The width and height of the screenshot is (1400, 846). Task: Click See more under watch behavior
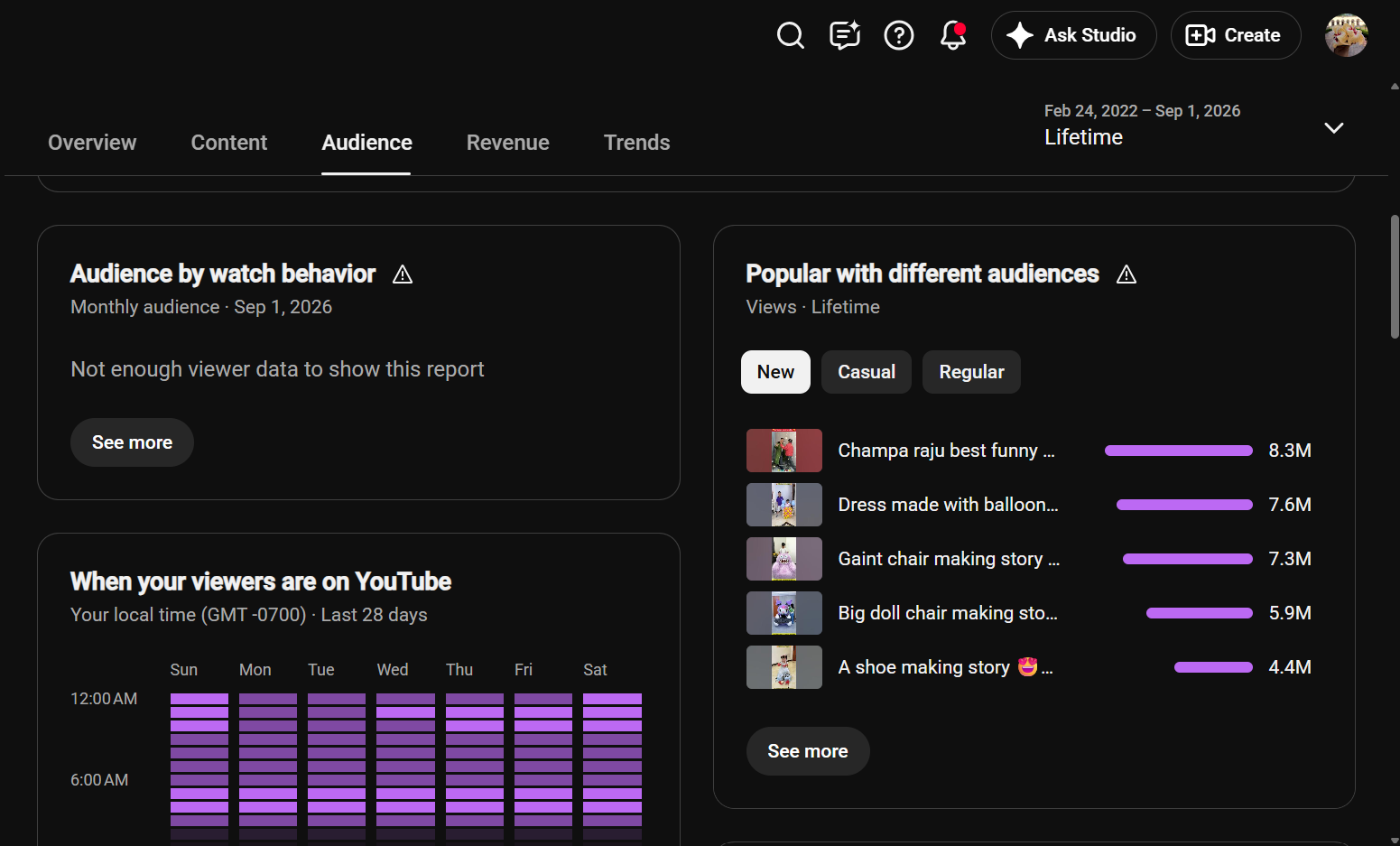pos(132,442)
